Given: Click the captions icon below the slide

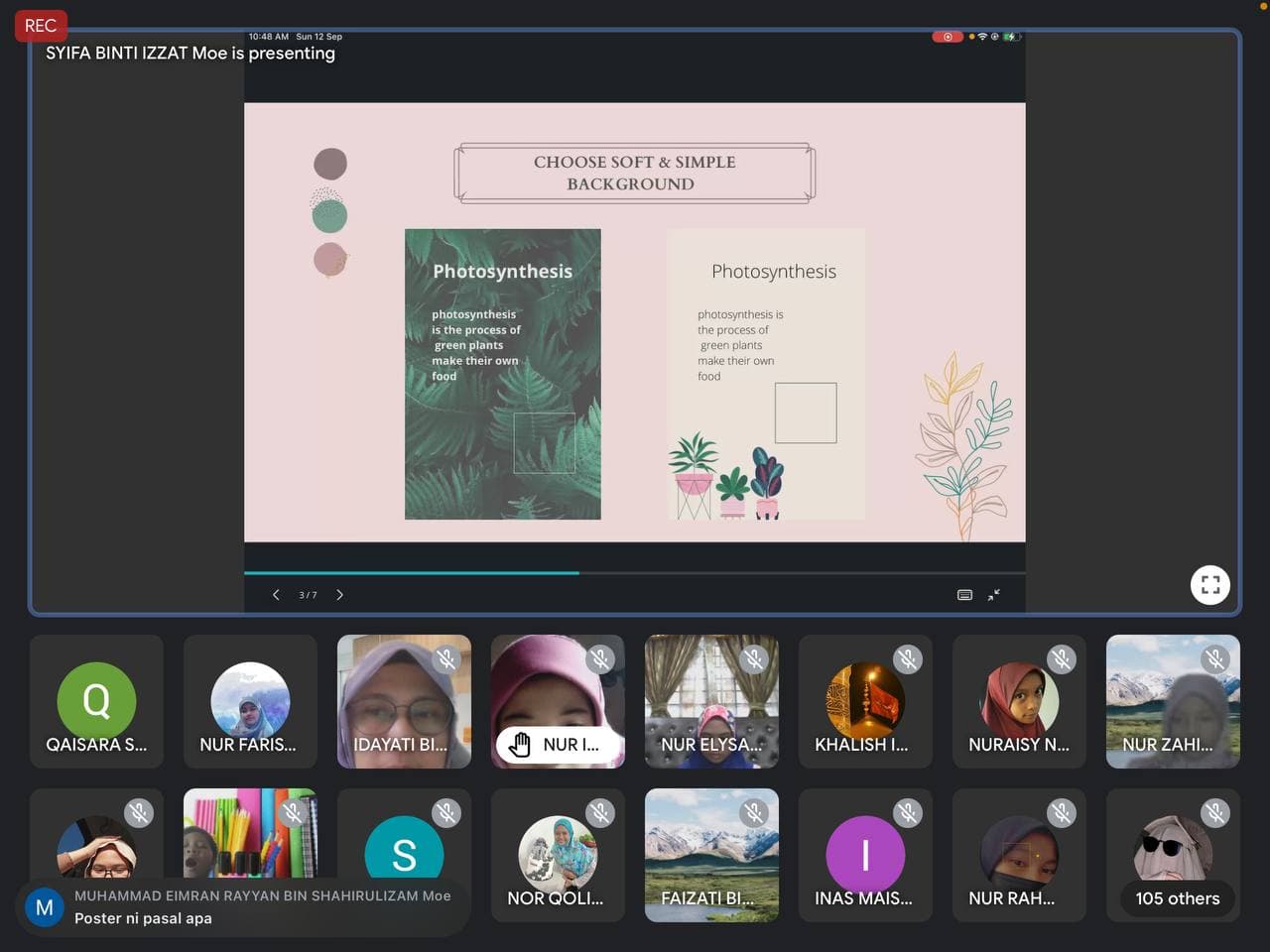Looking at the screenshot, I should (x=964, y=595).
